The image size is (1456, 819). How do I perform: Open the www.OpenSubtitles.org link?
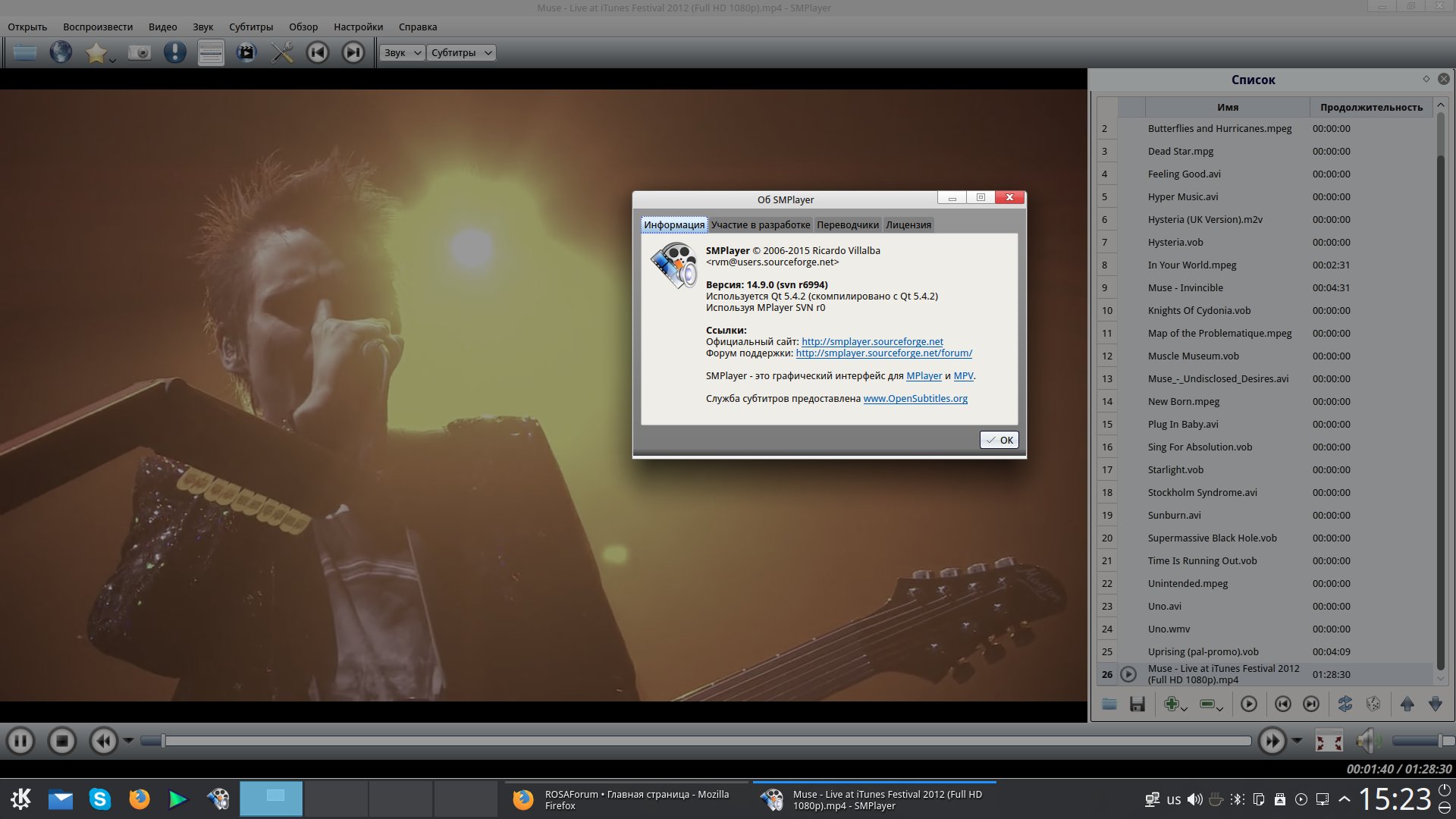915,398
